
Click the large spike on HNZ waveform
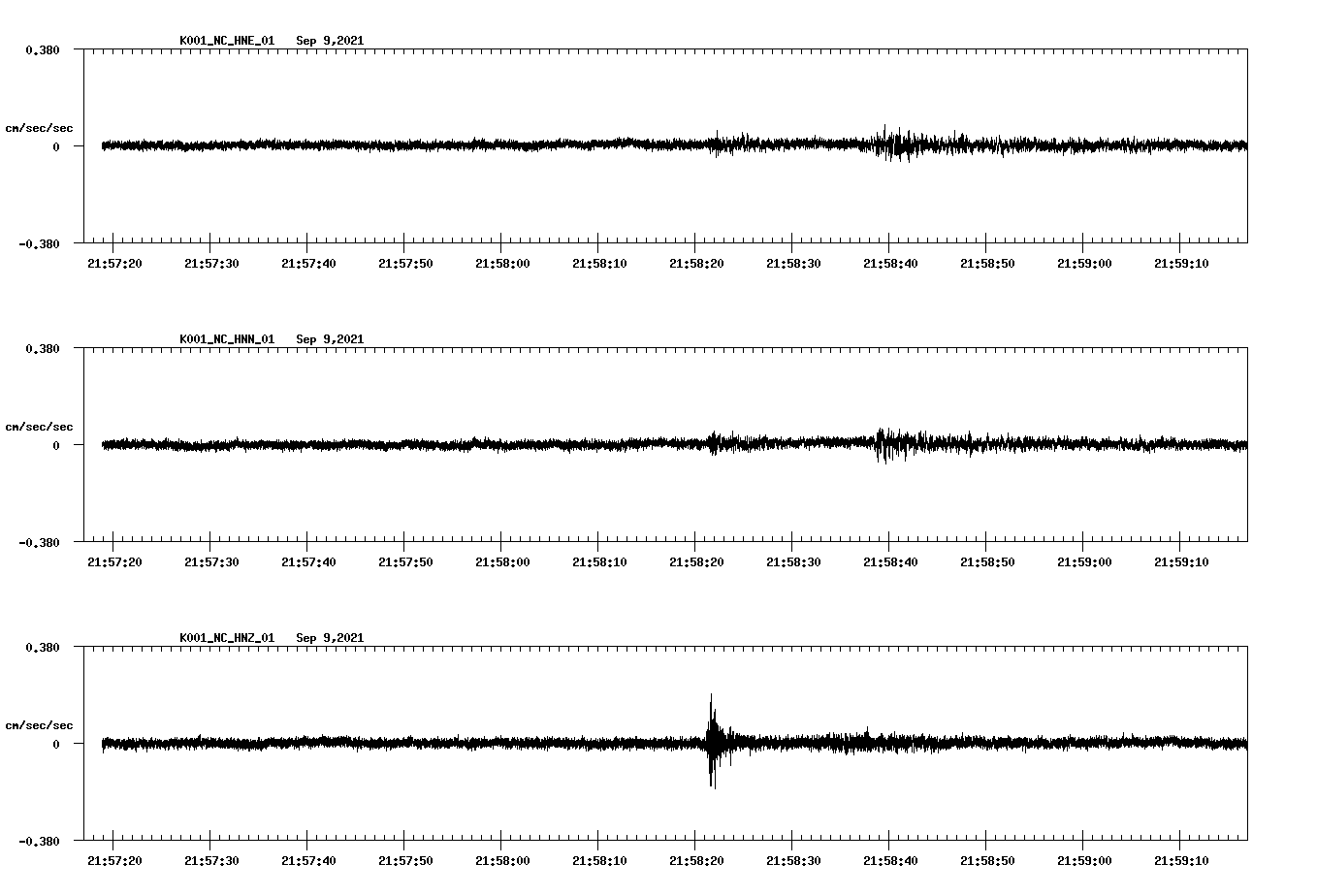tap(713, 741)
